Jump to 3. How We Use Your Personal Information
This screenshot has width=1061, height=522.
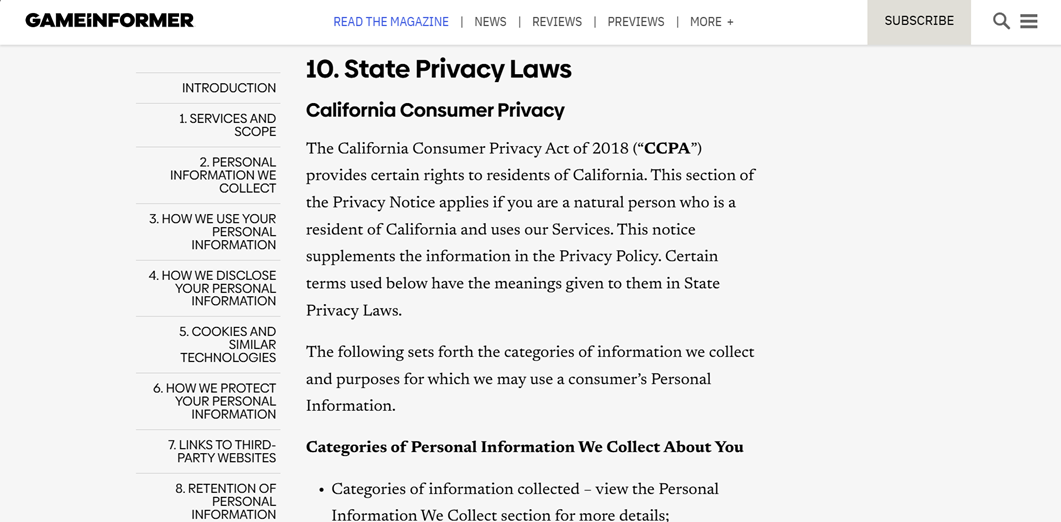coord(212,232)
